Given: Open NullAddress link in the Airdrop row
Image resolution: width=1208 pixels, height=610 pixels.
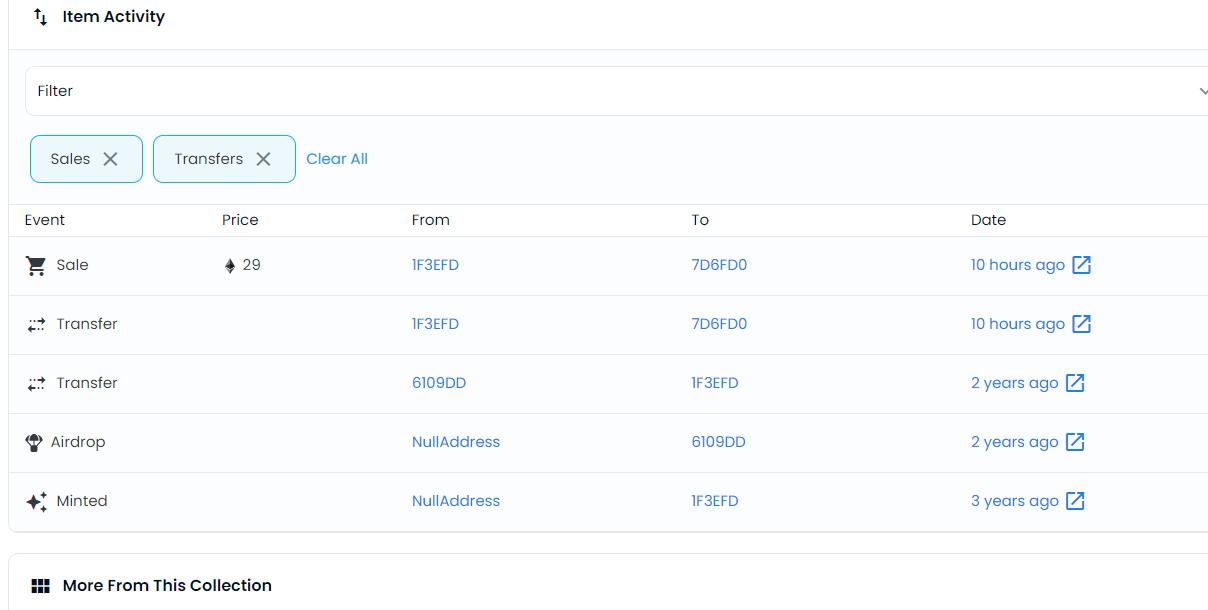Looking at the screenshot, I should click(456, 442).
